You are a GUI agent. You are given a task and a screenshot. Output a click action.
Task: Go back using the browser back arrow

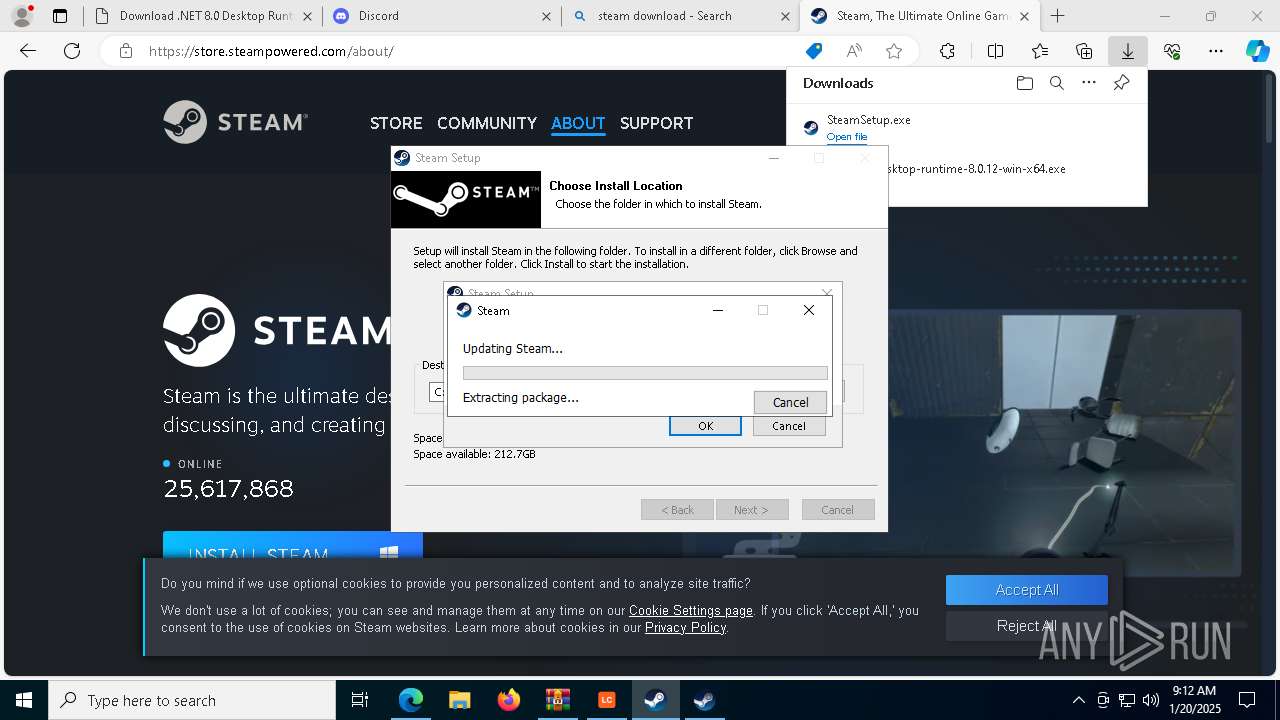click(28, 51)
